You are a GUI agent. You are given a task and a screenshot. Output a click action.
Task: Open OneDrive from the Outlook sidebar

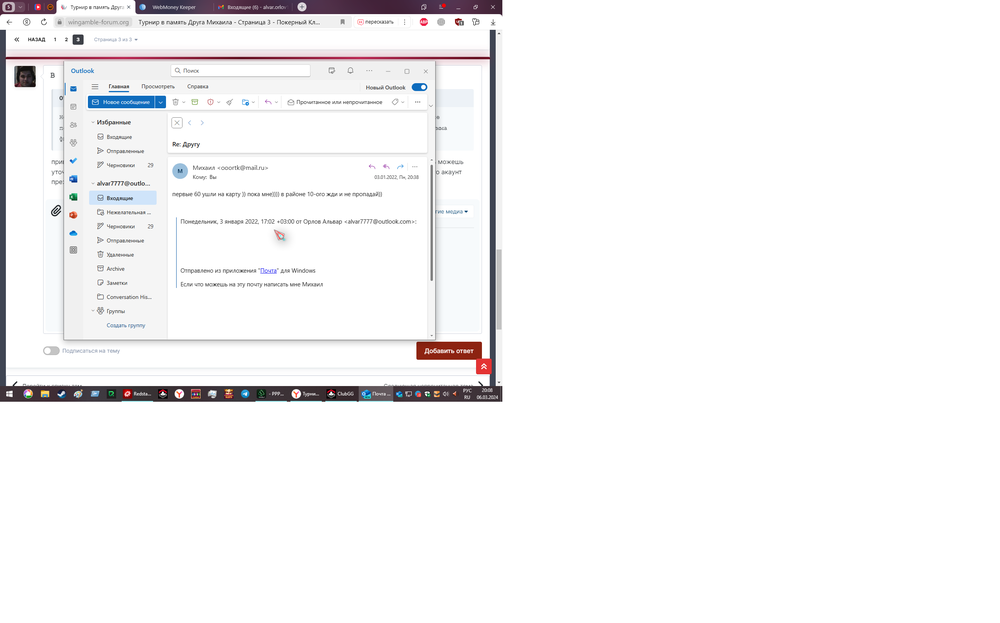(73, 233)
